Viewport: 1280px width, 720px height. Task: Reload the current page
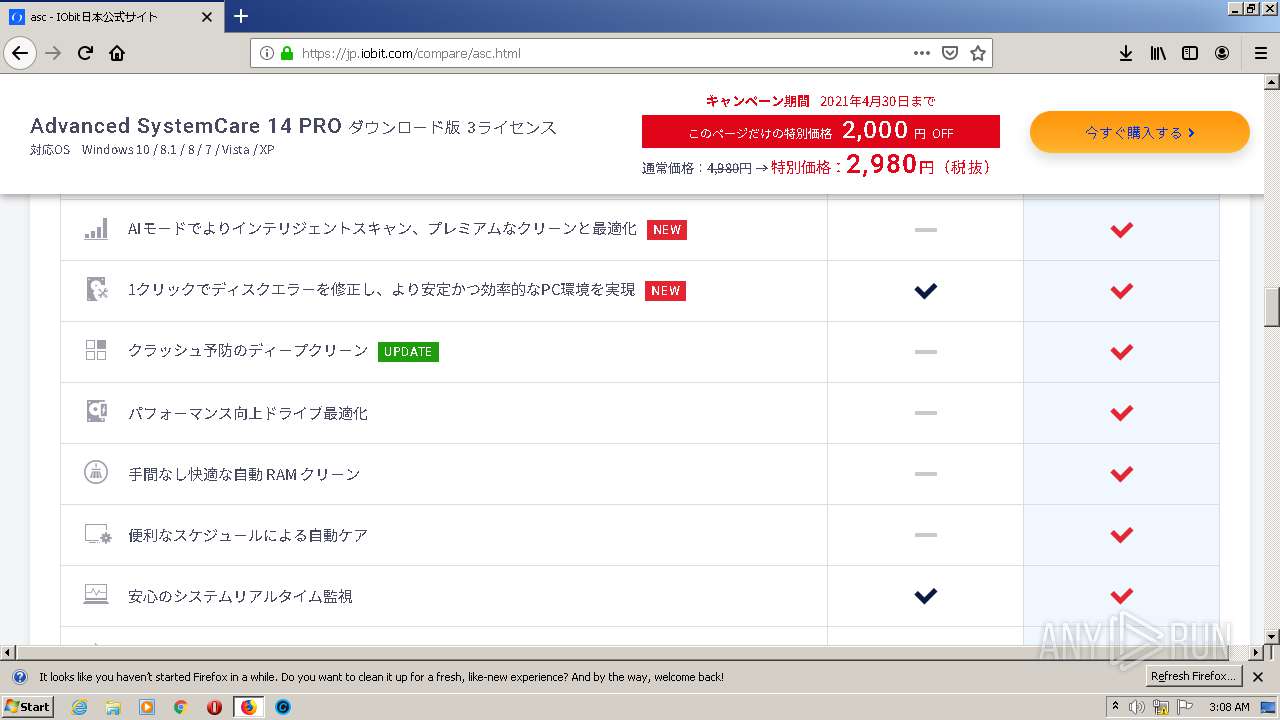(x=86, y=53)
